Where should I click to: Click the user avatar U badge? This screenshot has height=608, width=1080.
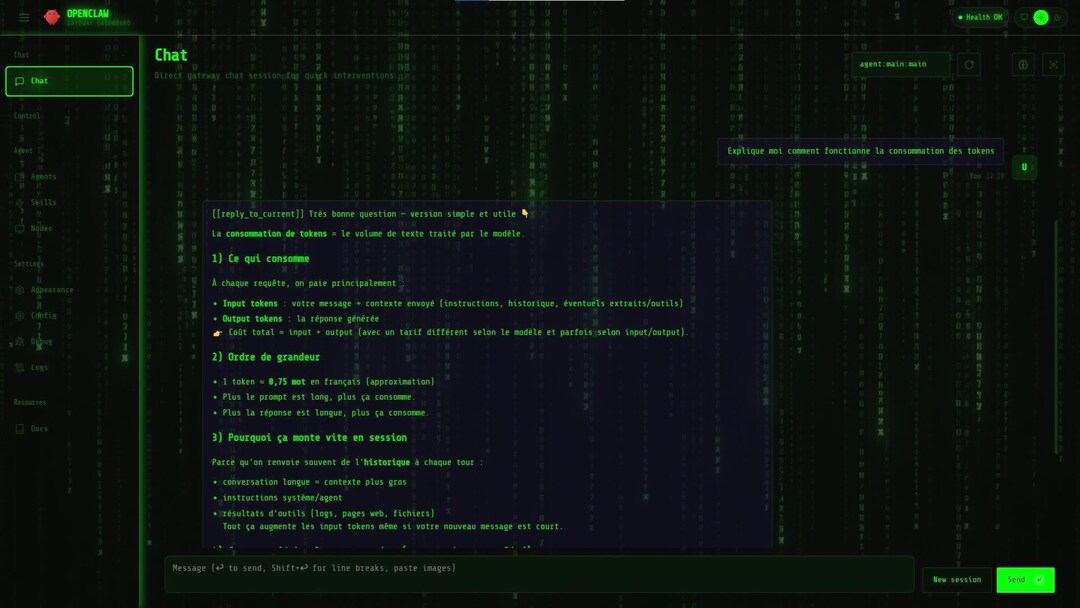coord(1024,167)
